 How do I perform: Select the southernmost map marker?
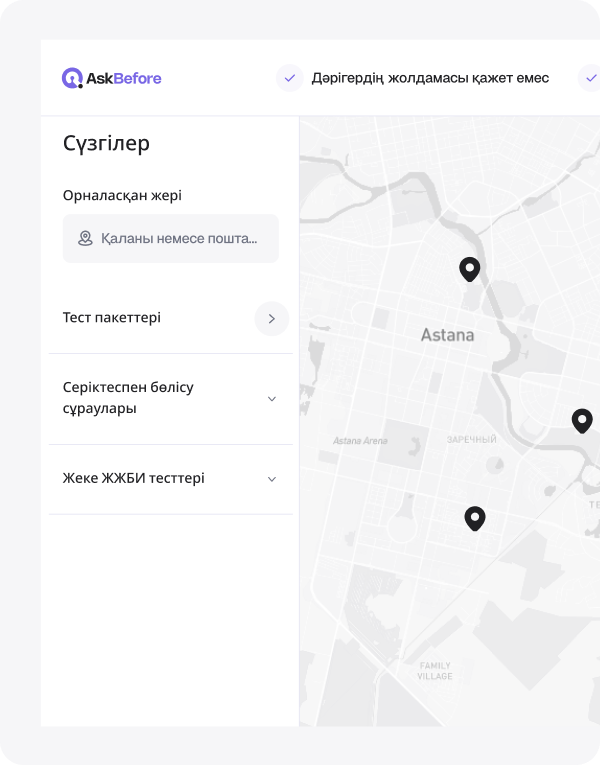click(x=475, y=518)
